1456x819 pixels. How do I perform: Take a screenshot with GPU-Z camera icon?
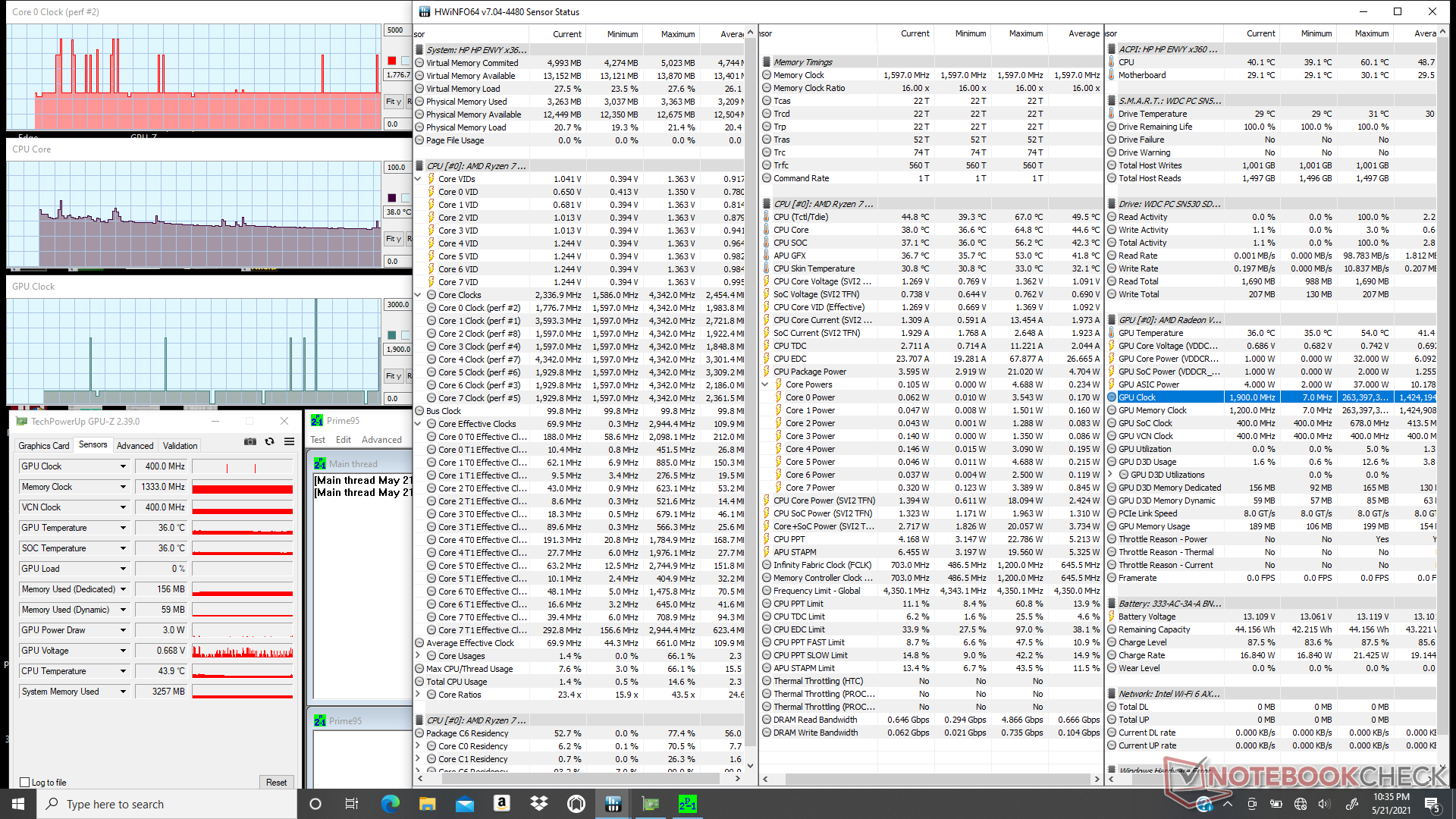tap(249, 441)
